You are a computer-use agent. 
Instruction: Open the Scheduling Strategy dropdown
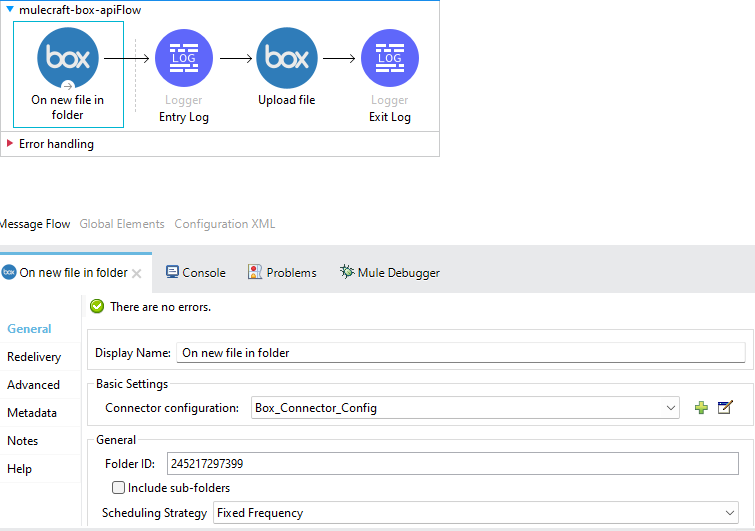click(x=729, y=513)
